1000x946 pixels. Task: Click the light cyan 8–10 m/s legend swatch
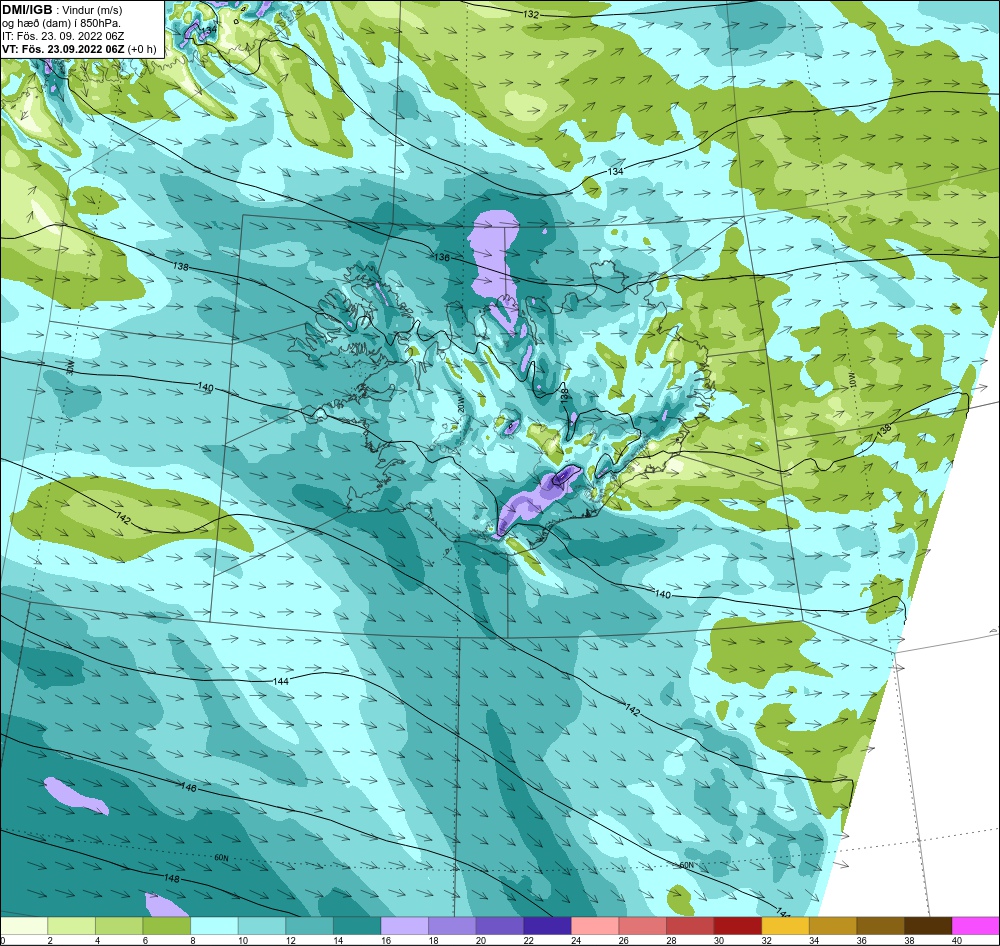(x=214, y=926)
